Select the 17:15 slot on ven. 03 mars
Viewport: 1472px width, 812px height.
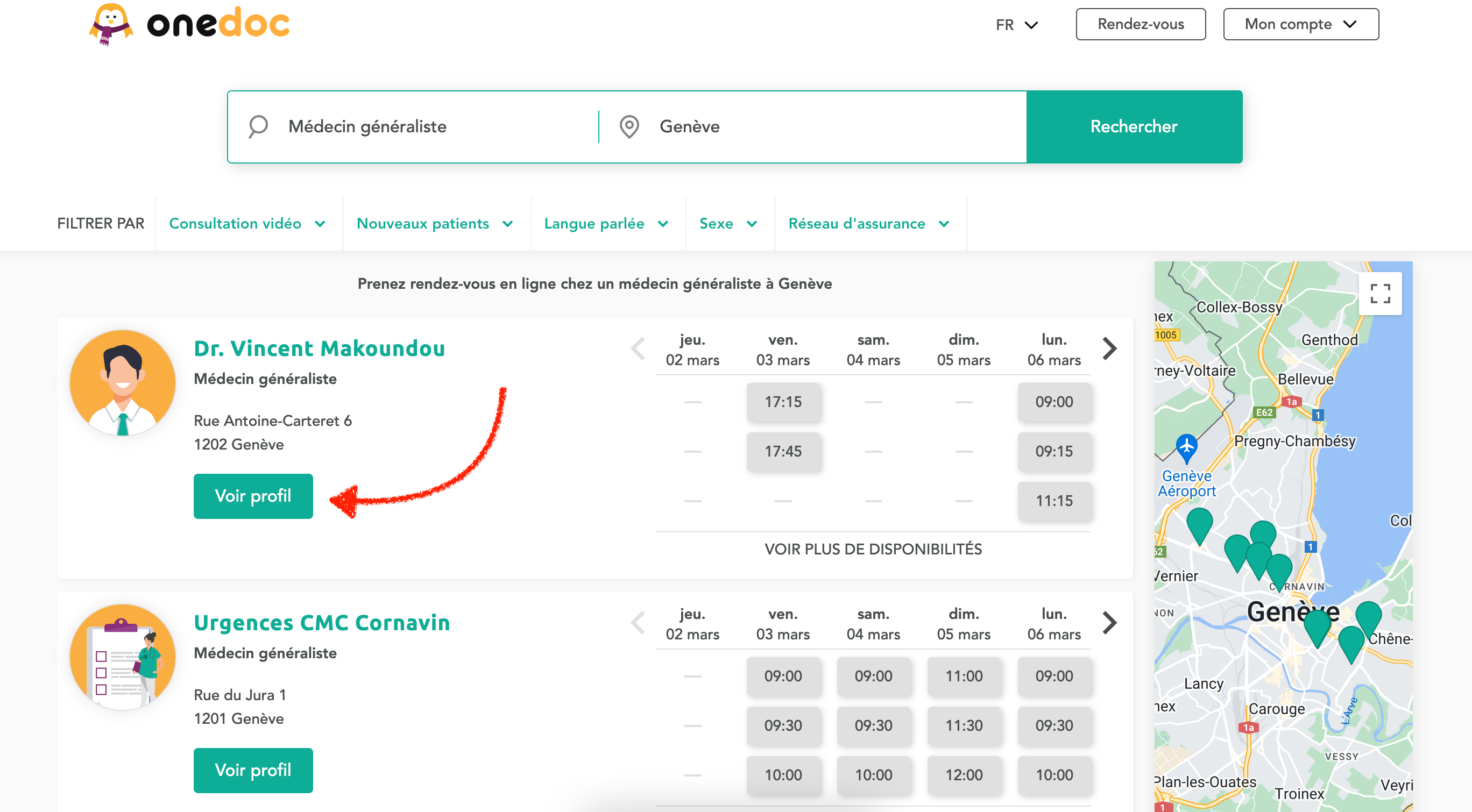[x=783, y=402]
